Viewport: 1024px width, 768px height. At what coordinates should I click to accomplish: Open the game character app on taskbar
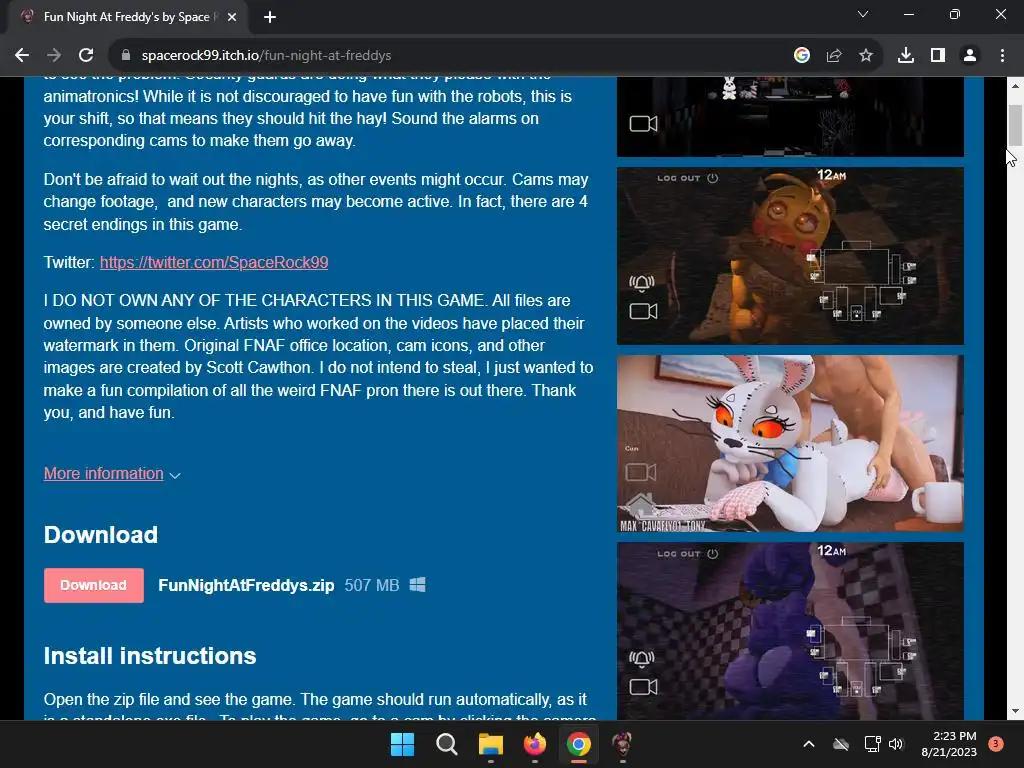tap(622, 744)
